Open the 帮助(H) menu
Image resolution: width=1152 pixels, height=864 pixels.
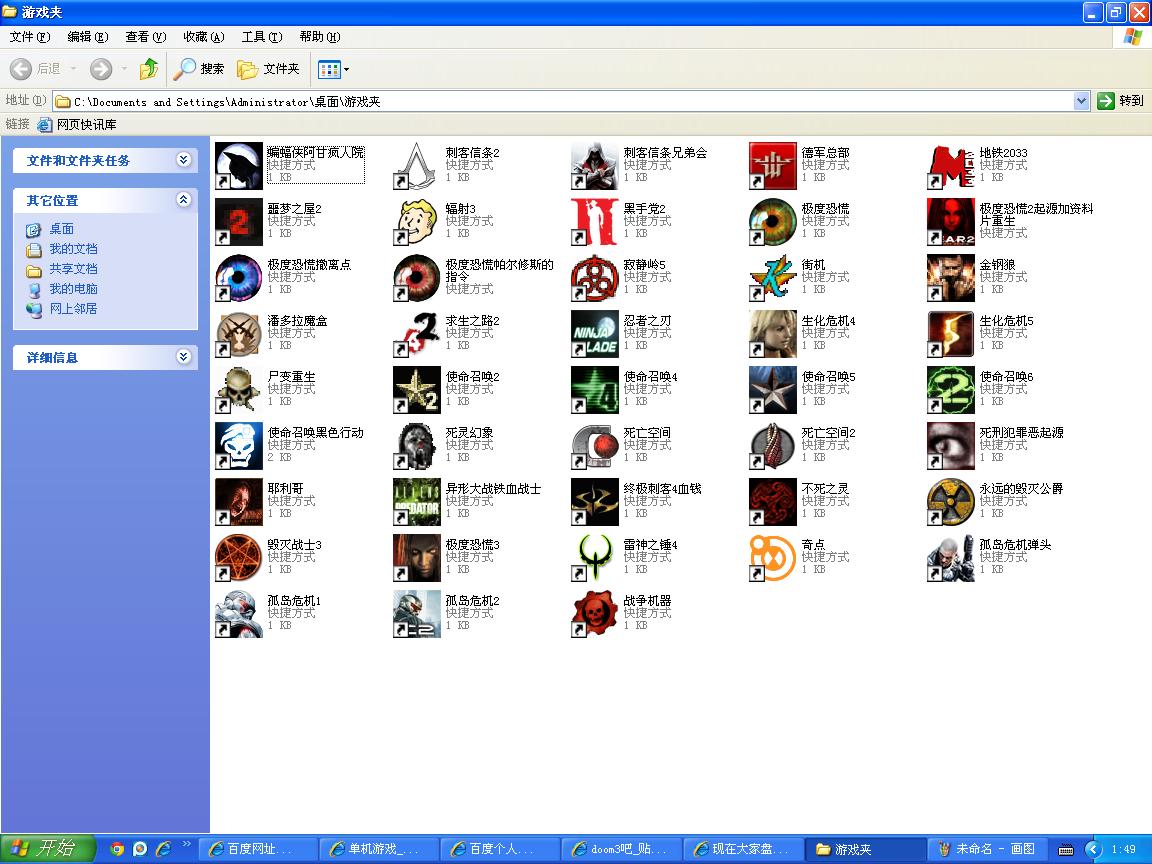[320, 37]
